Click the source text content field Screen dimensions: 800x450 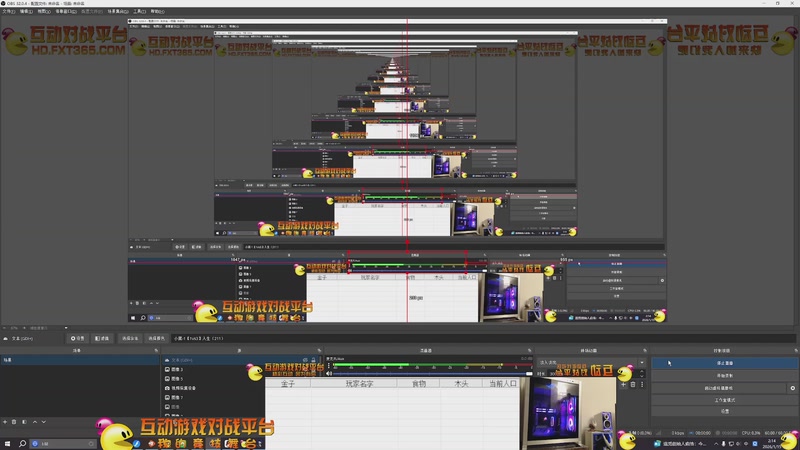pyautogui.click(x=484, y=338)
